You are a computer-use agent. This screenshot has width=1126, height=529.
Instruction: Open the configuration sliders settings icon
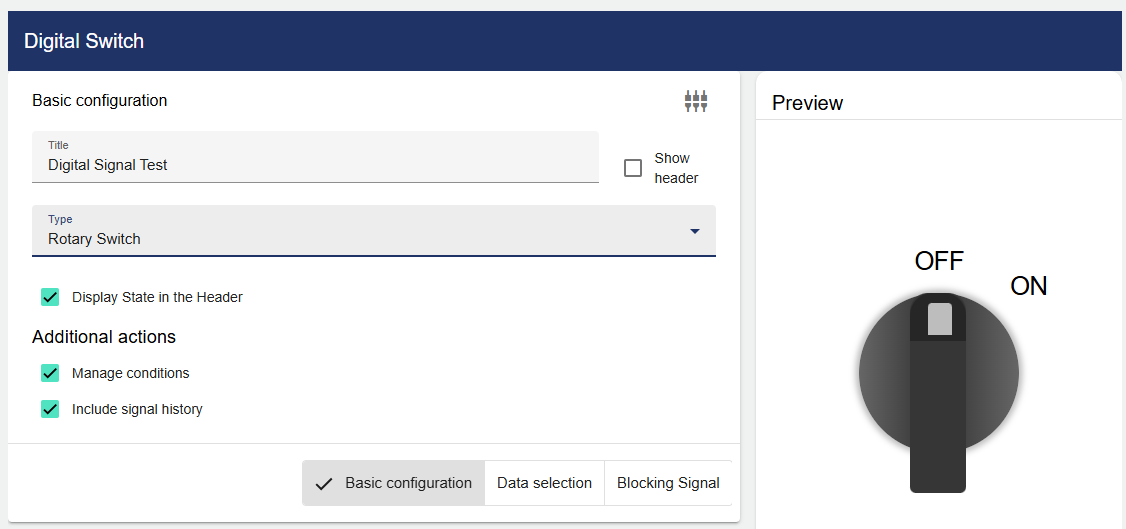(696, 100)
